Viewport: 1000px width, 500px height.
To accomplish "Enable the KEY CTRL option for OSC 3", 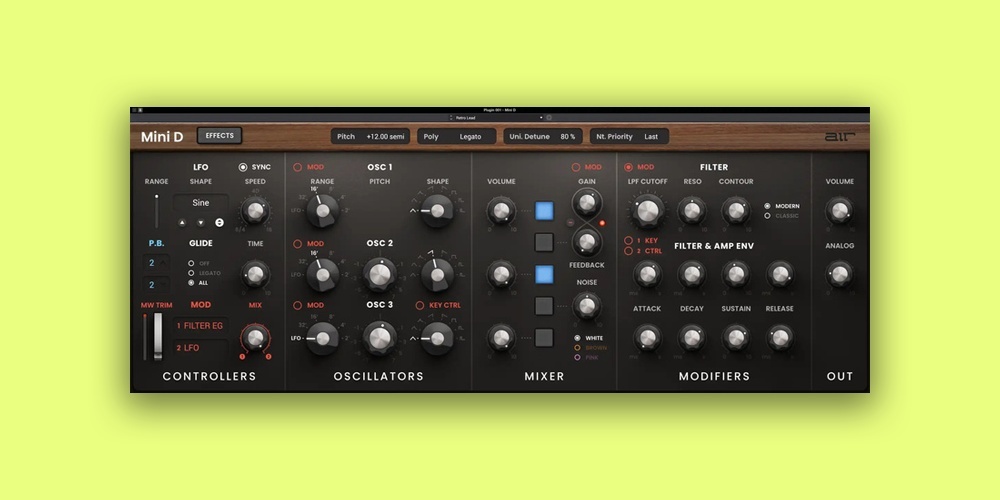I will [438, 305].
